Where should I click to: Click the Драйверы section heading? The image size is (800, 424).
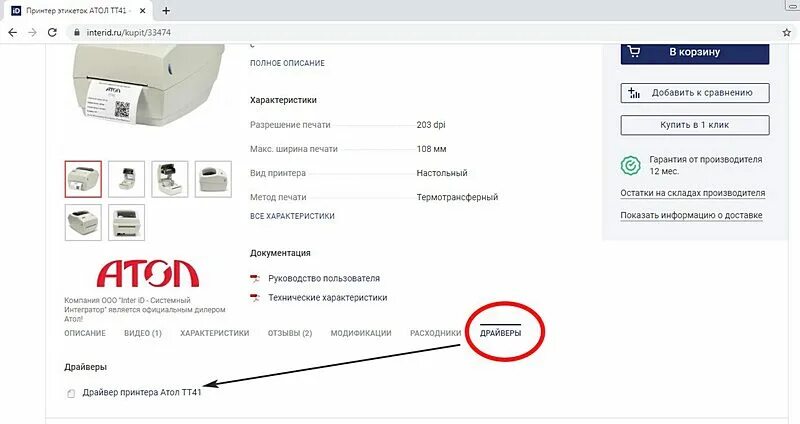click(x=85, y=367)
